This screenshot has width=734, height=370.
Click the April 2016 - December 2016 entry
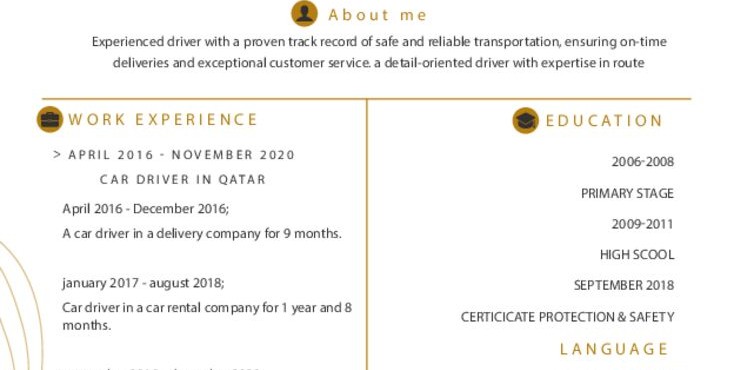146,208
